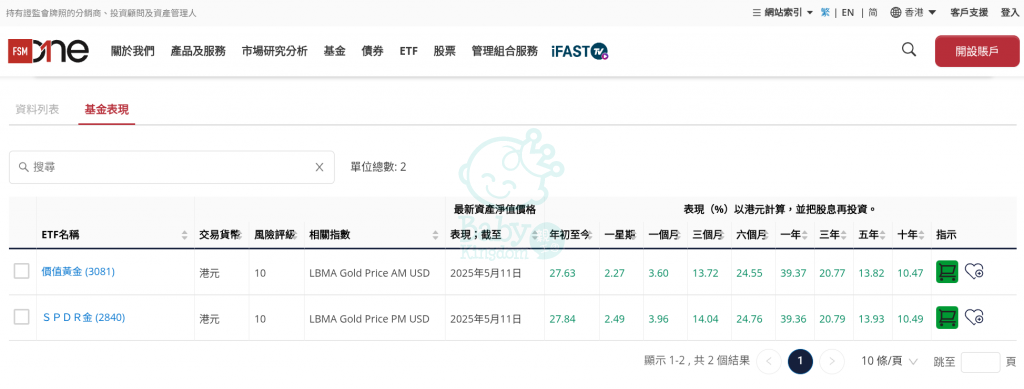This screenshot has width=1024, height=389.
Task: Add 價值黃金 (3081) to cart
Action: click(946, 272)
